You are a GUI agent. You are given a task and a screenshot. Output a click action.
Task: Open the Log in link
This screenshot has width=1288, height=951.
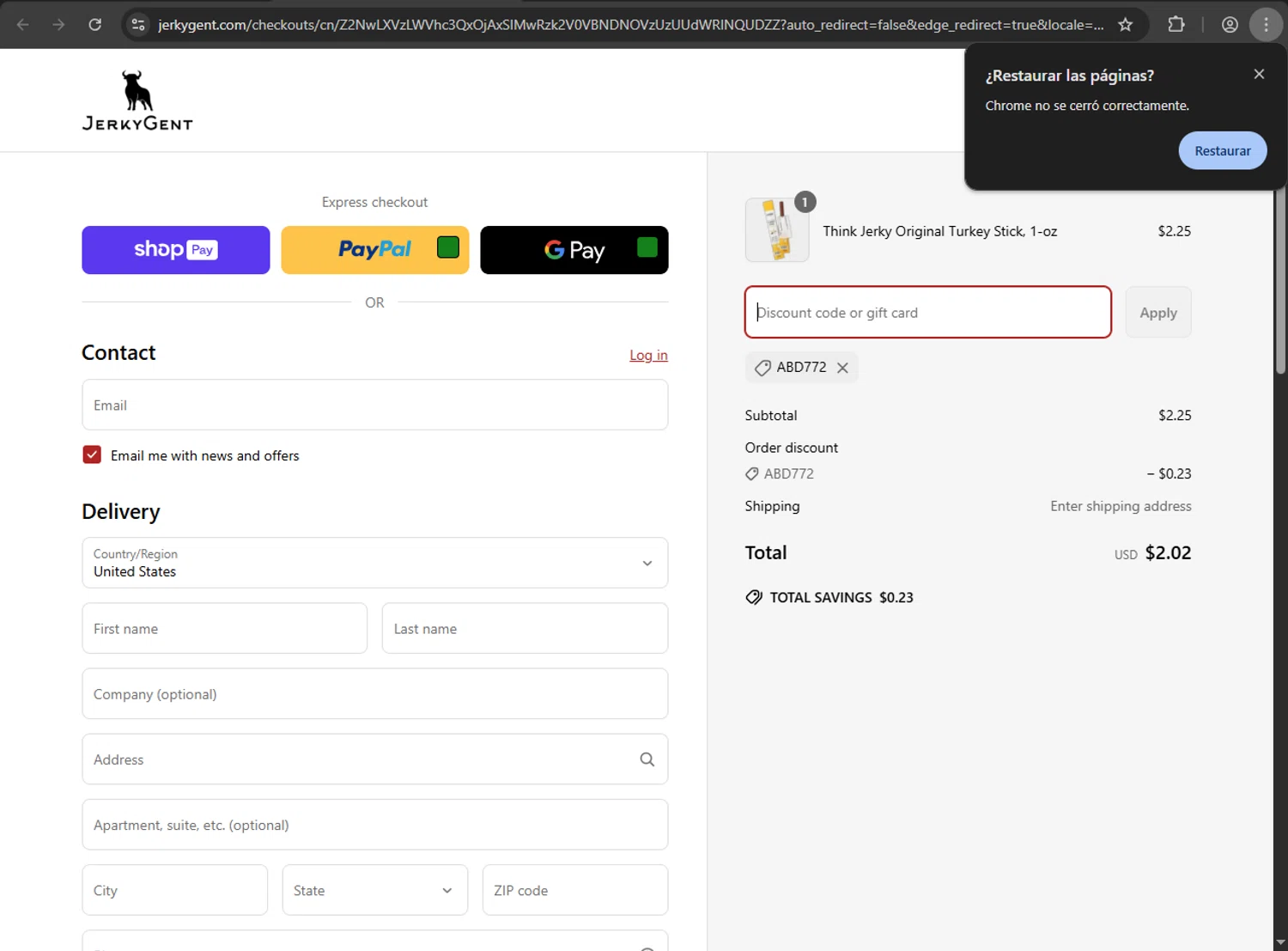click(648, 355)
